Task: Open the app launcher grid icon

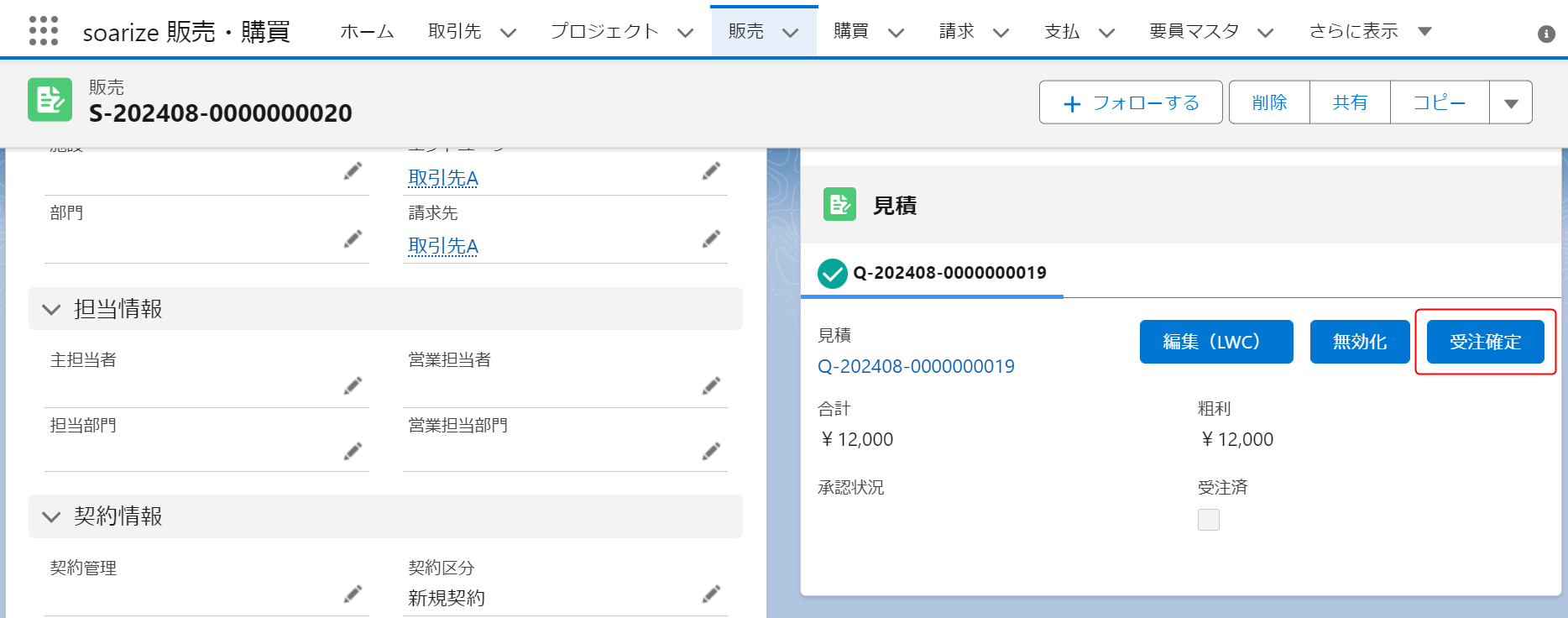Action: coord(44,31)
